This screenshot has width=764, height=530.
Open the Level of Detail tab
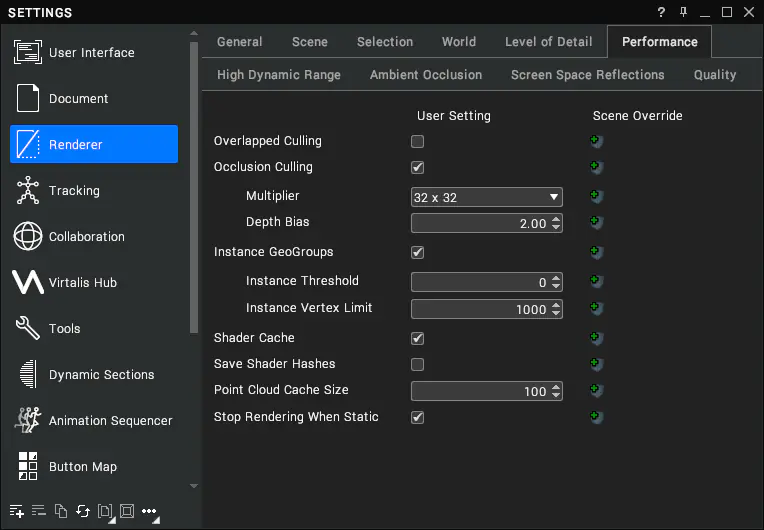click(x=549, y=42)
